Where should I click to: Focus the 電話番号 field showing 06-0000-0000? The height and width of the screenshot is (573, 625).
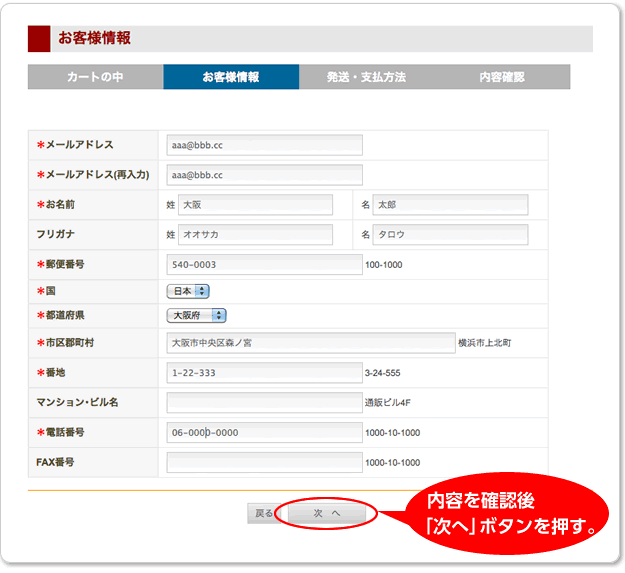(265, 432)
